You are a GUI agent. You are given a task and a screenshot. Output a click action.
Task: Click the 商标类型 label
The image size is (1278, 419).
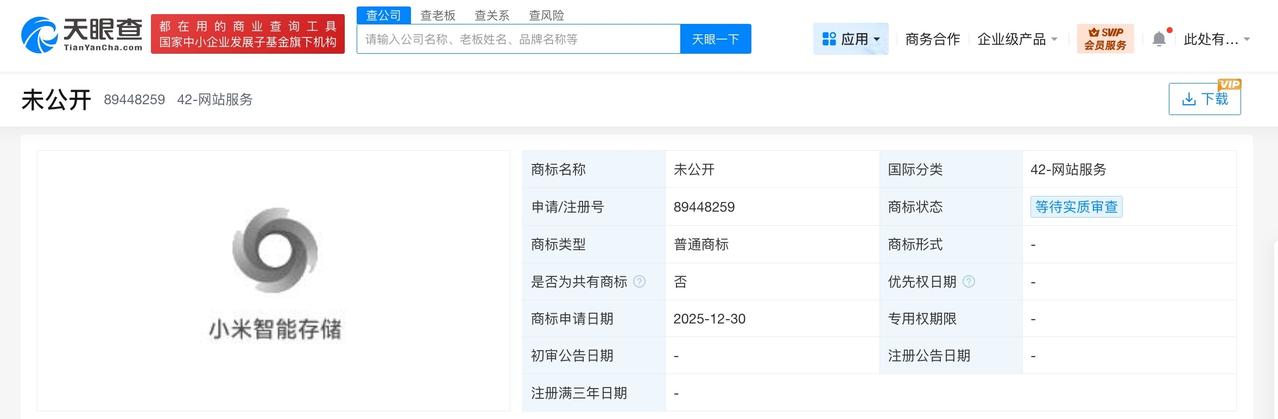(558, 244)
